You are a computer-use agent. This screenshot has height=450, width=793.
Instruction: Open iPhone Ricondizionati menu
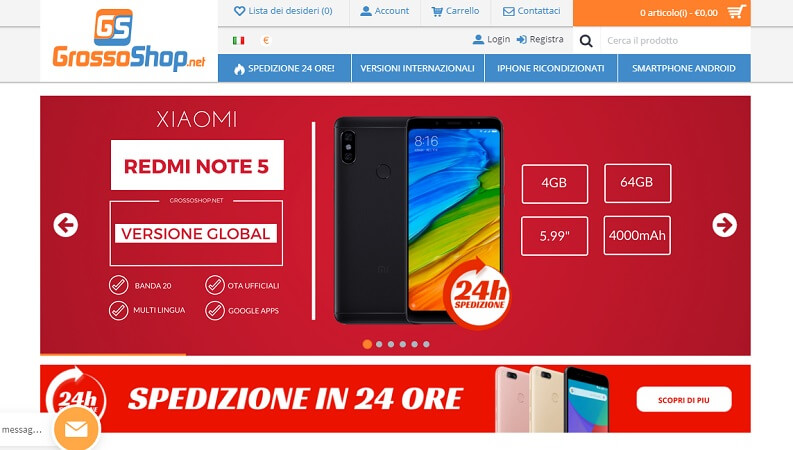click(x=551, y=68)
